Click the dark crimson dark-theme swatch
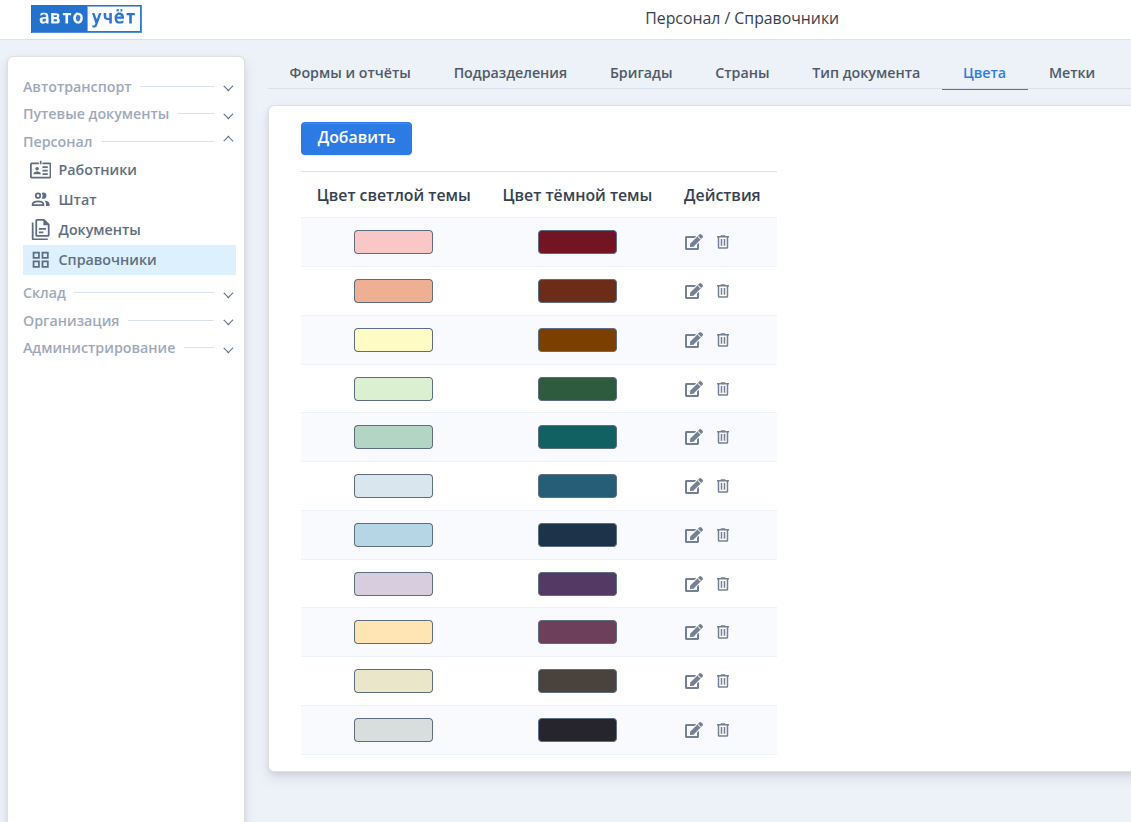Screen dimensions: 1131x822 [x=577, y=242]
